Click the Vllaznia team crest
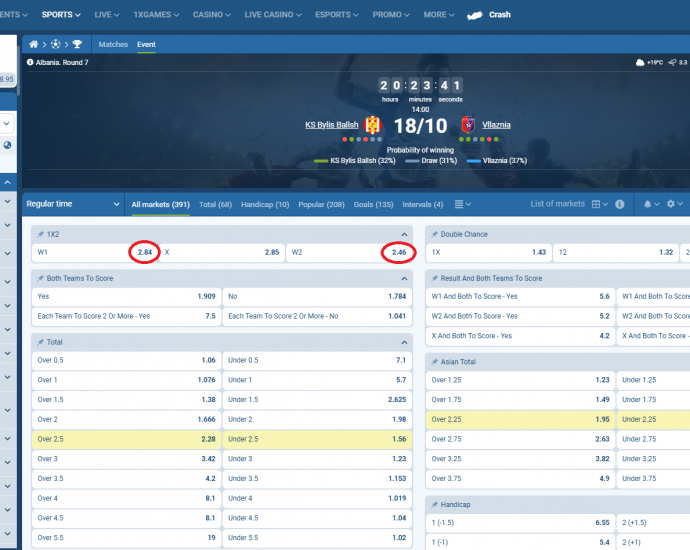 click(x=468, y=125)
